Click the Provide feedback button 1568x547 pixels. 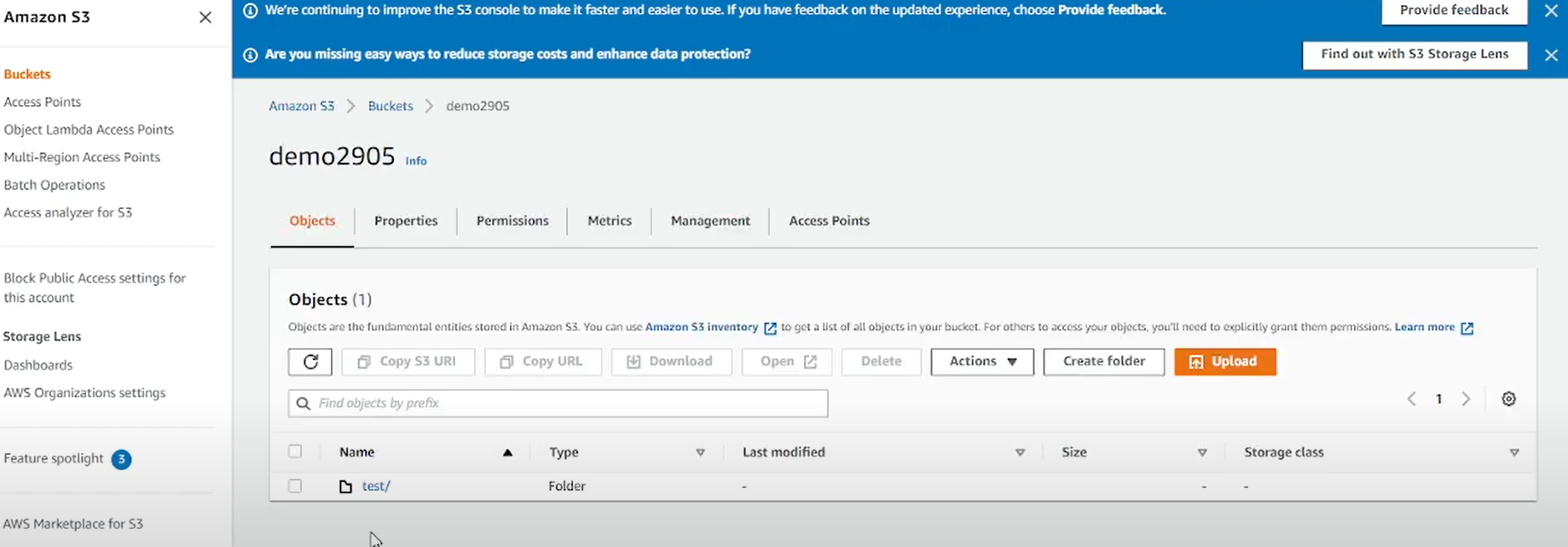click(x=1454, y=10)
